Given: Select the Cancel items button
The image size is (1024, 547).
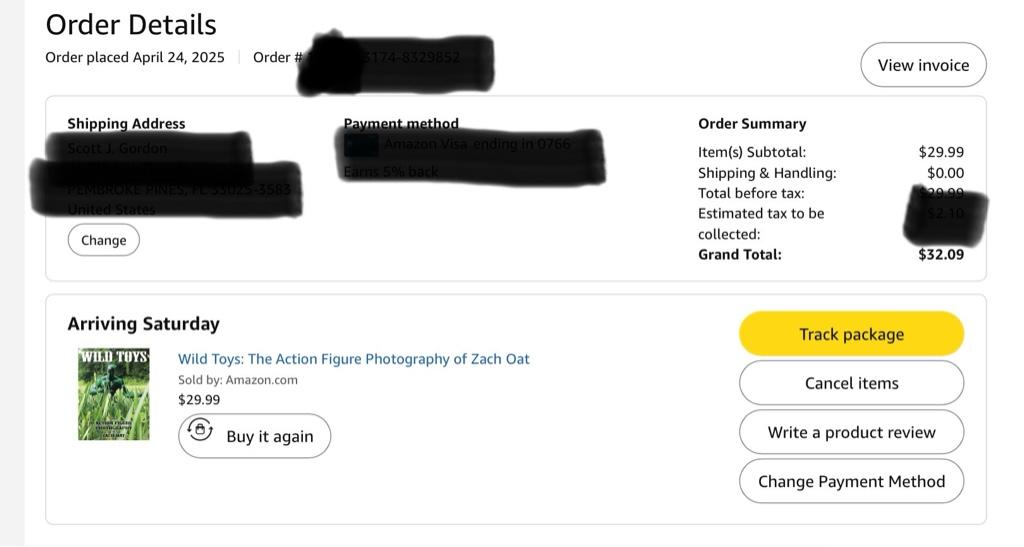Looking at the screenshot, I should 851,383.
